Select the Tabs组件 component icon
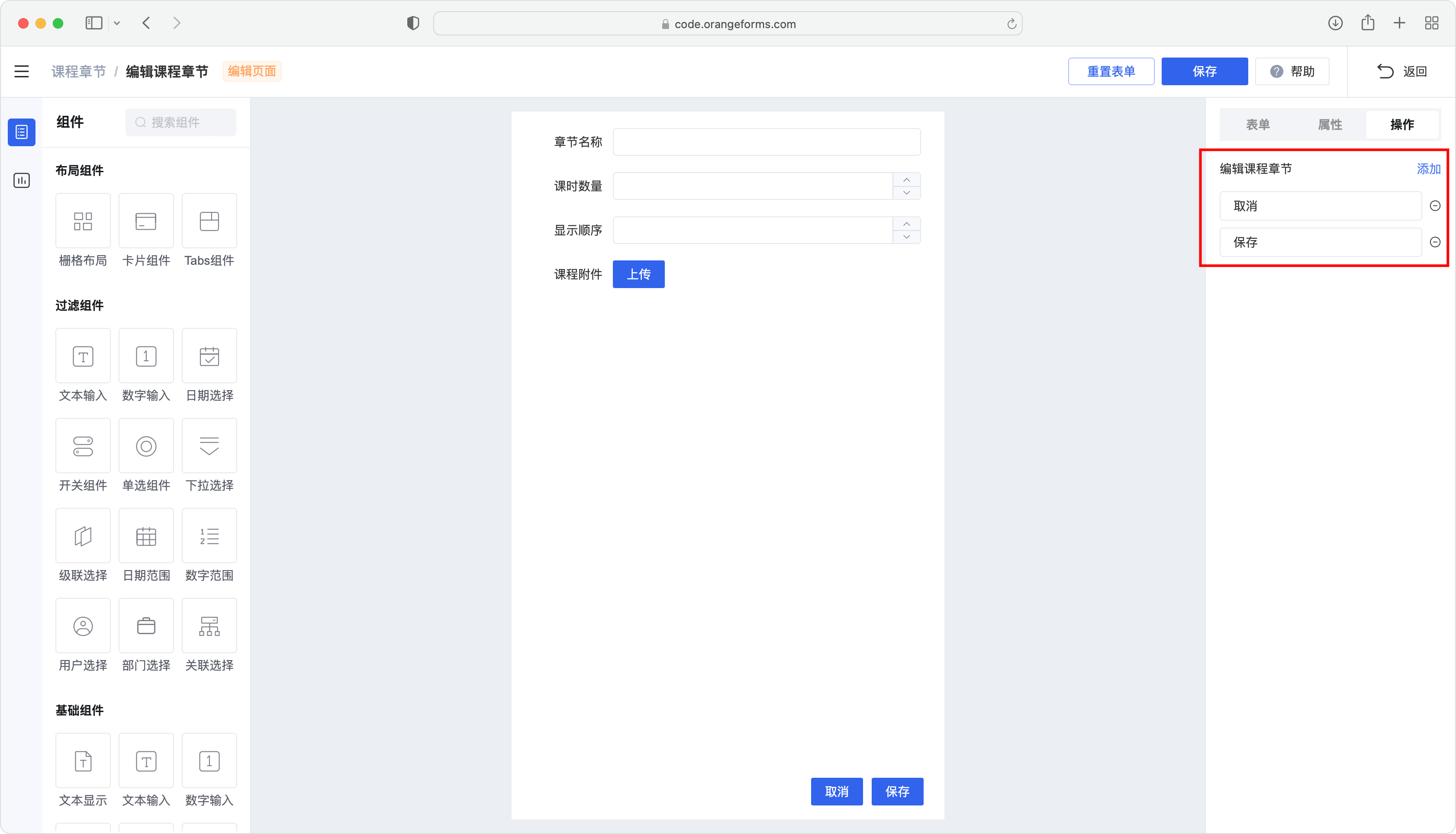This screenshot has width=1456, height=834. coord(209,221)
